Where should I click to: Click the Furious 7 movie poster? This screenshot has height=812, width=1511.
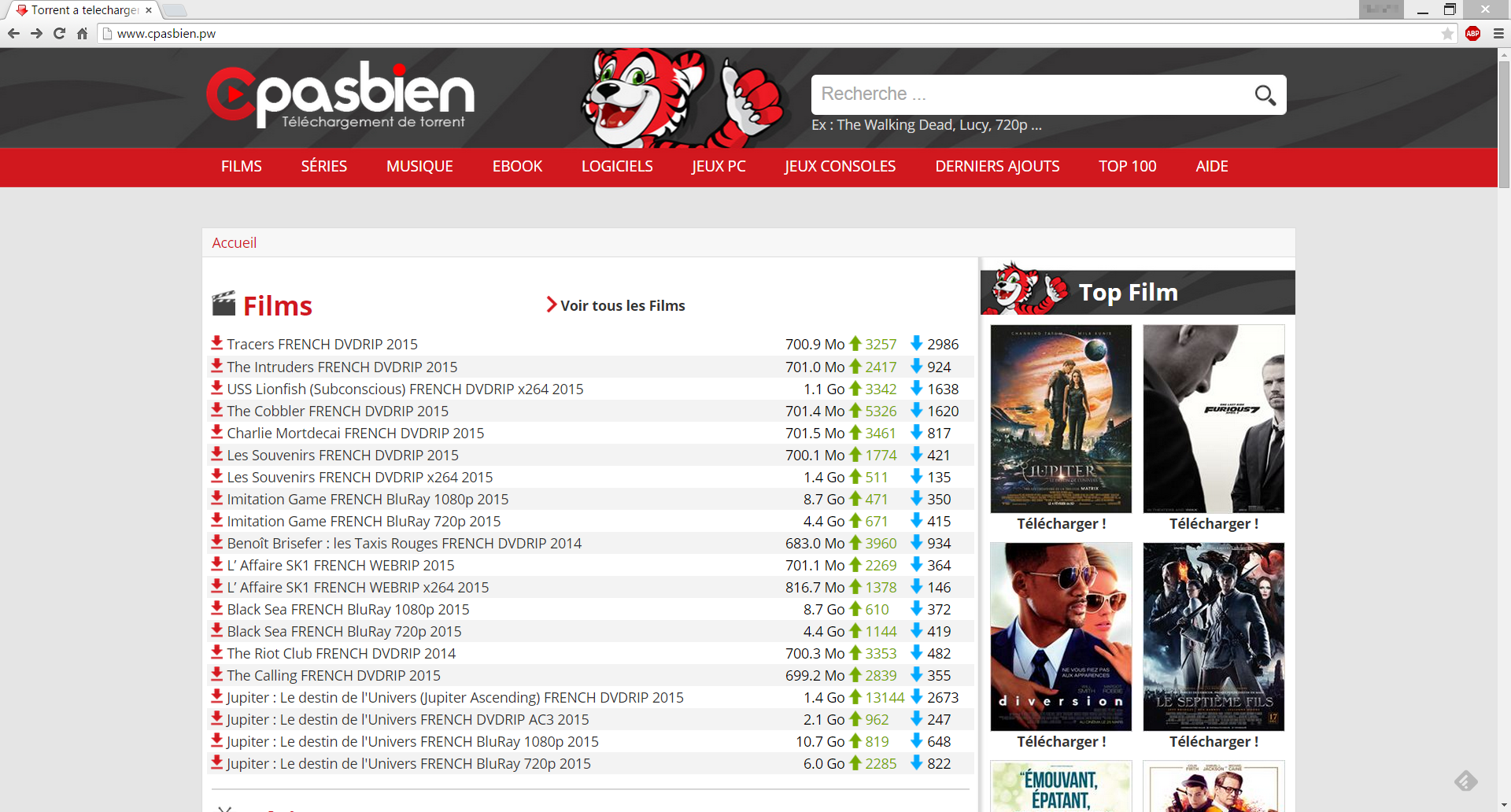click(1214, 419)
